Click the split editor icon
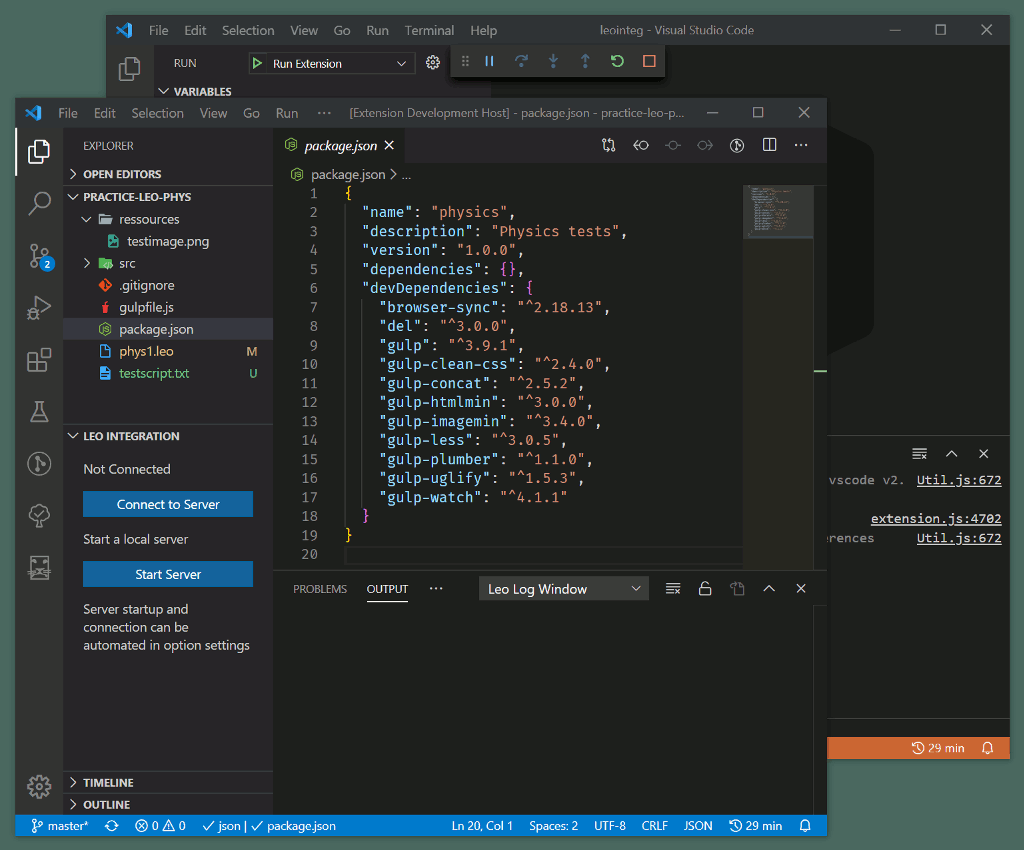The width and height of the screenshot is (1024, 850). (x=769, y=145)
